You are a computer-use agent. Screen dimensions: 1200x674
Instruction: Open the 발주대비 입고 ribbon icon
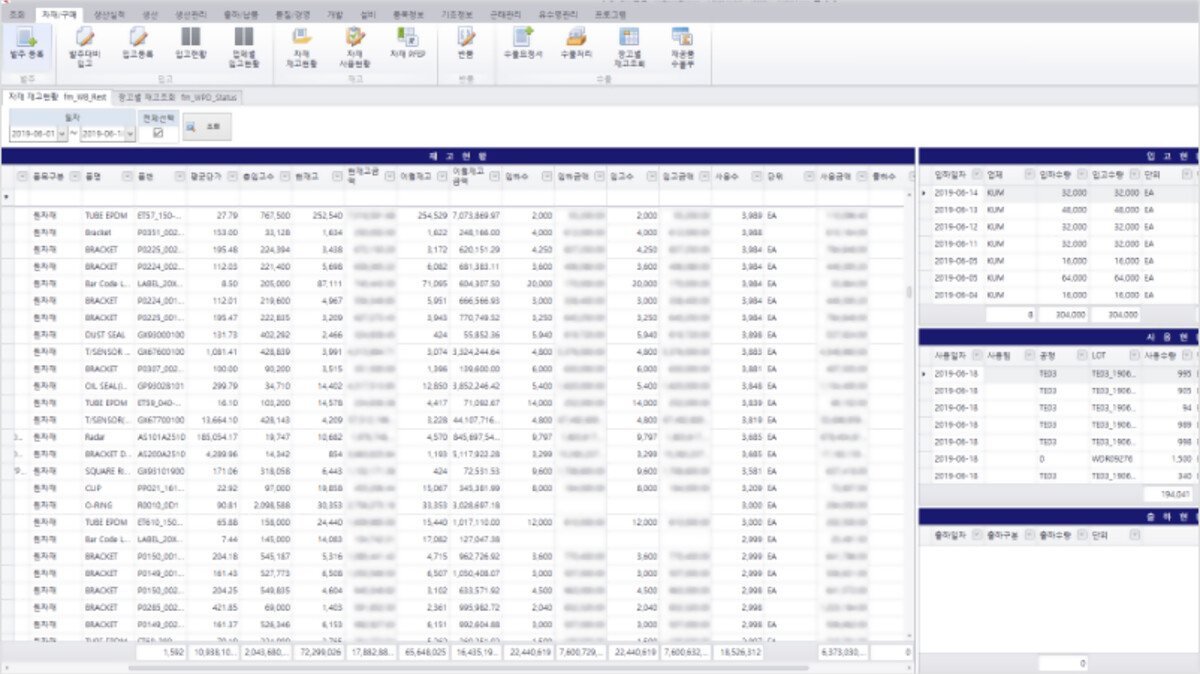pos(85,47)
